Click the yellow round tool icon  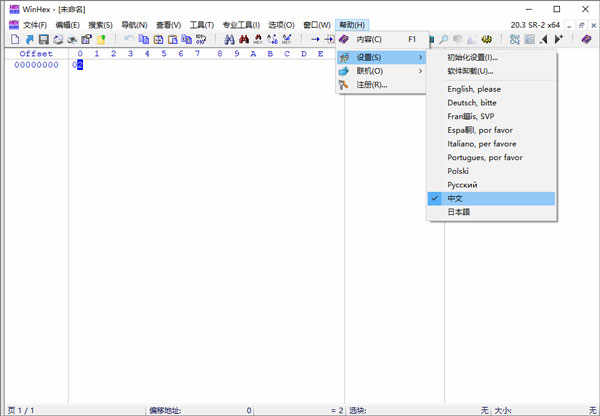pos(487,39)
